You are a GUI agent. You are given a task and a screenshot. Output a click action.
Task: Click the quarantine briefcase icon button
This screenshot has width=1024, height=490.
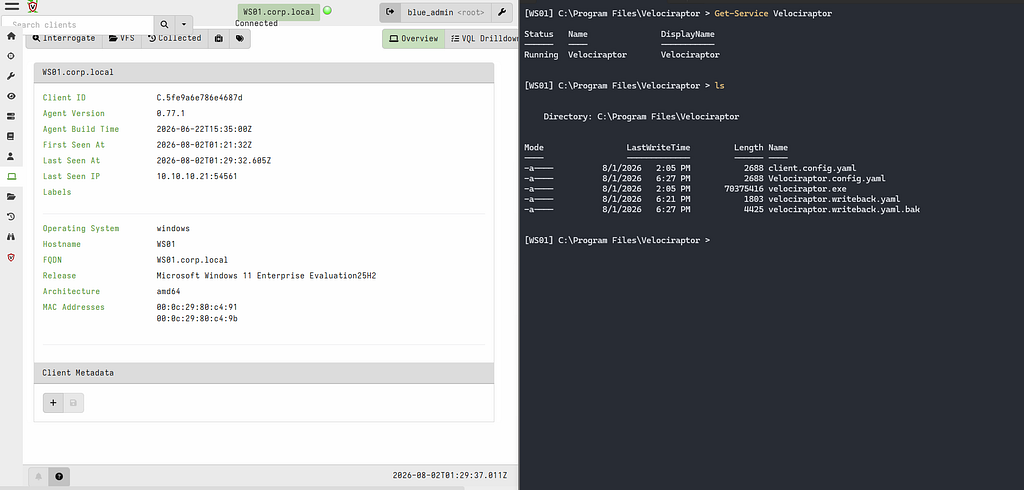219,39
